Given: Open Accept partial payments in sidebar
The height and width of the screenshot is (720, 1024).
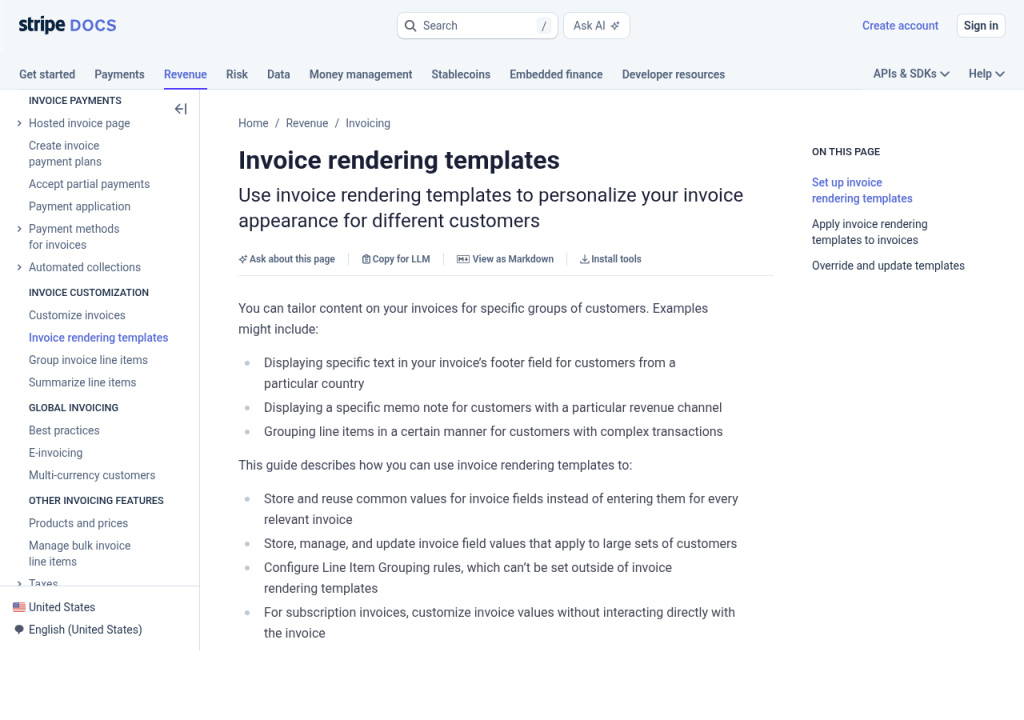Looking at the screenshot, I should click(89, 184).
